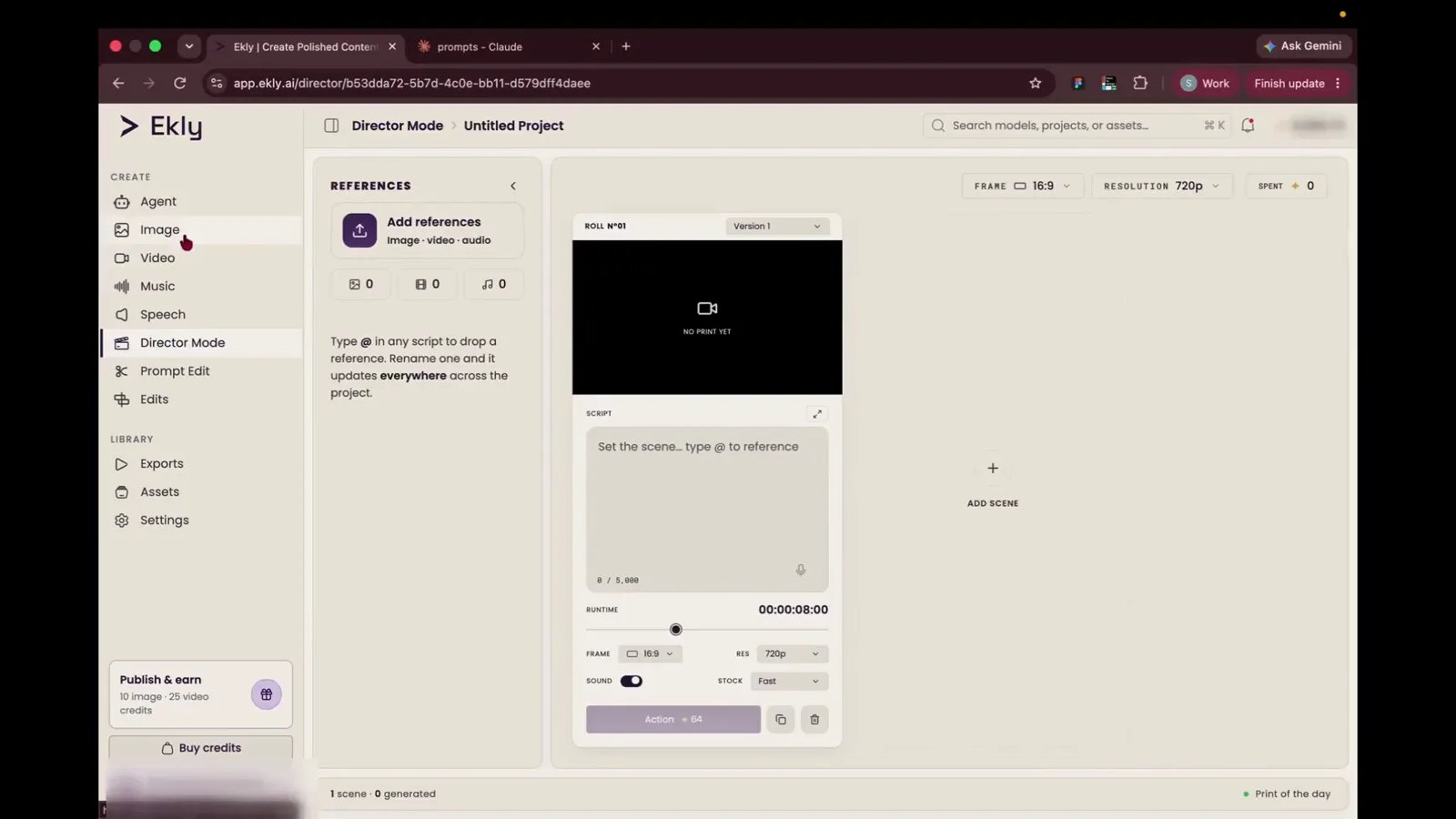Toggle the Sound switch
Image resolution: width=1456 pixels, height=819 pixels.
click(632, 681)
